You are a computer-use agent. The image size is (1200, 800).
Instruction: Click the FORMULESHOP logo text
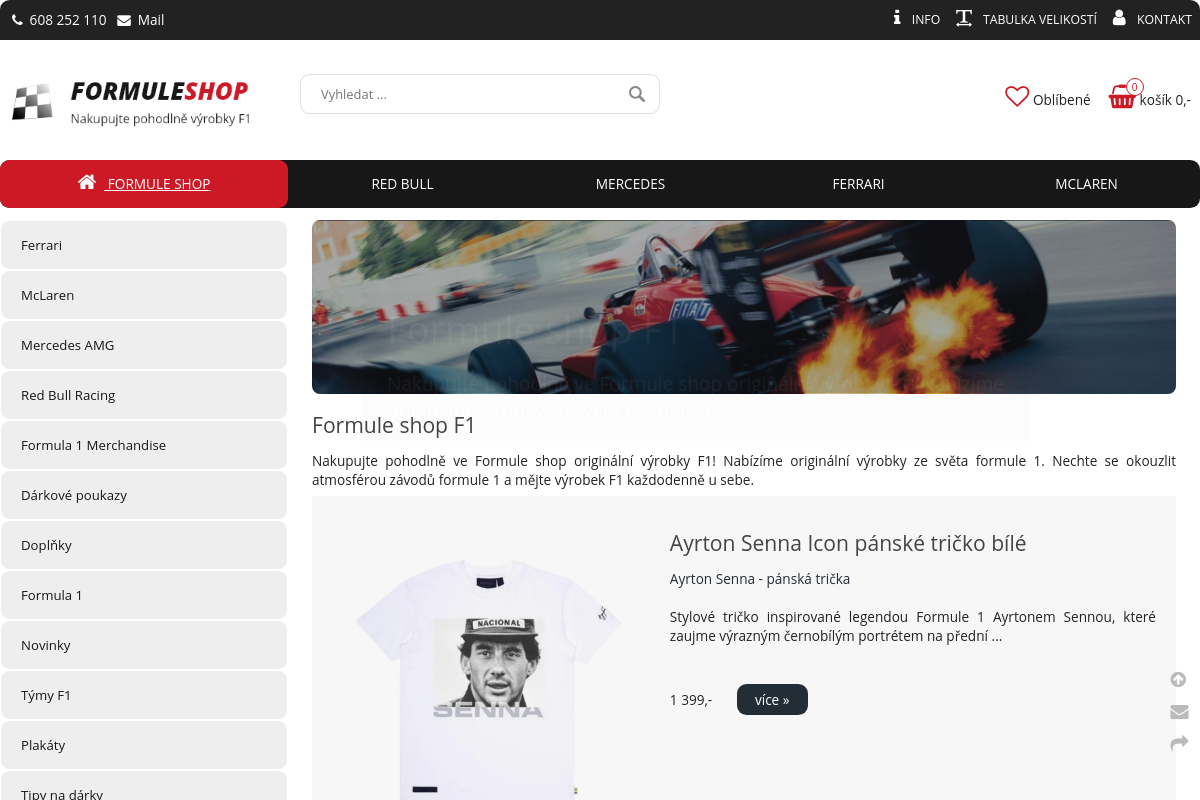tap(159, 92)
